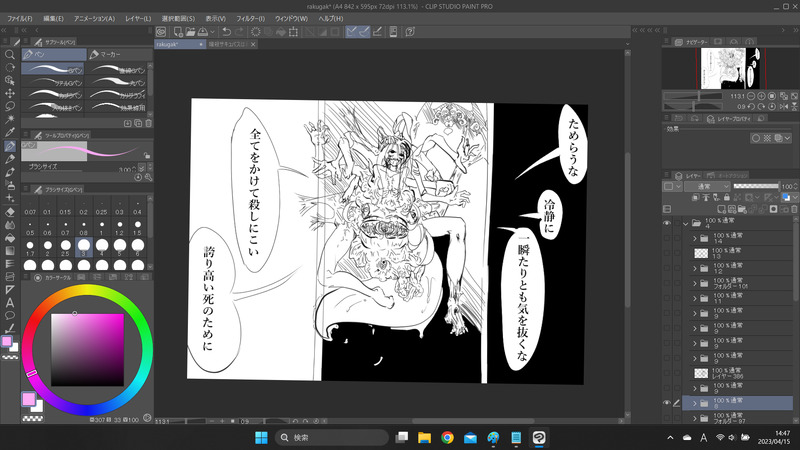The image size is (800, 450).
Task: Click layer opacity slider
Action: pyautogui.click(x=757, y=186)
